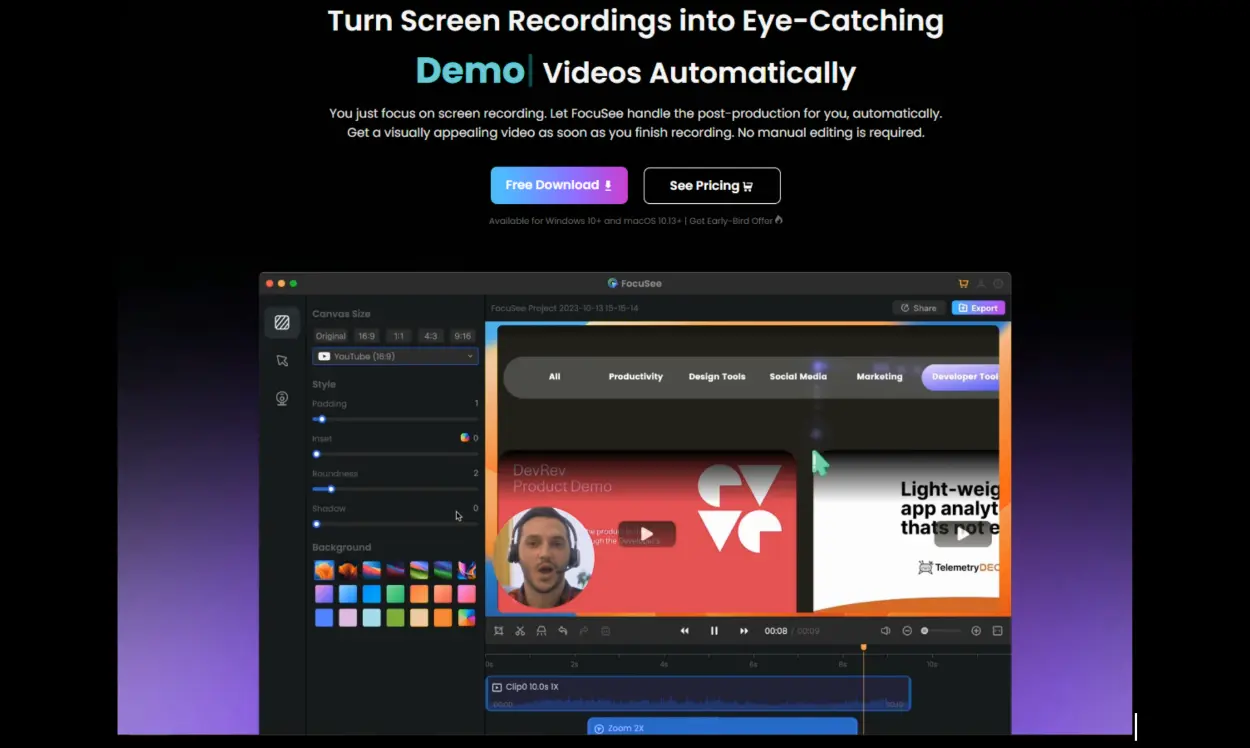Select the Zoom 2X timeline segment
Viewport: 1250px width, 748px height.
click(x=722, y=727)
